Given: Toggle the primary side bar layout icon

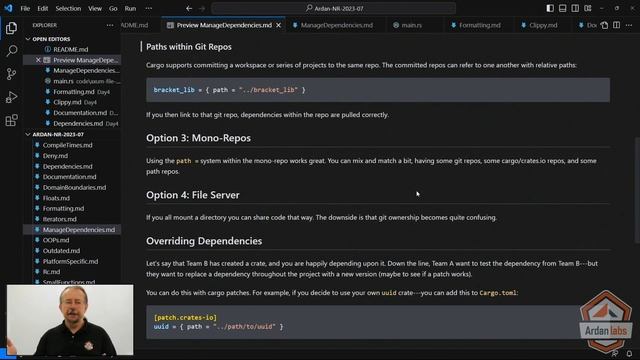Looking at the screenshot, I should (550, 8).
